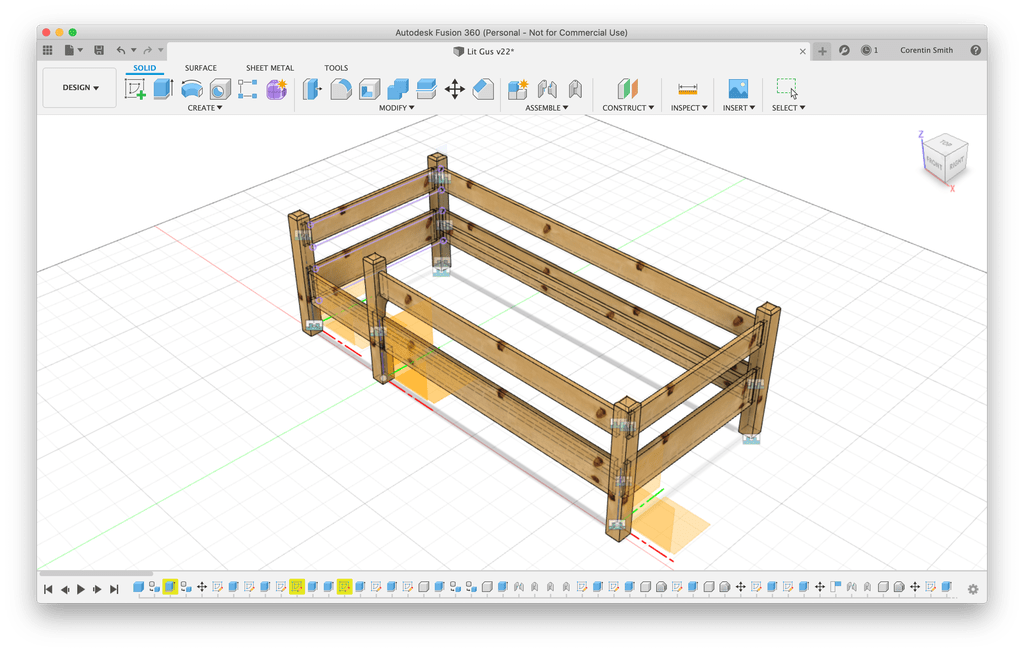Play the design timeline

[x=81, y=589]
